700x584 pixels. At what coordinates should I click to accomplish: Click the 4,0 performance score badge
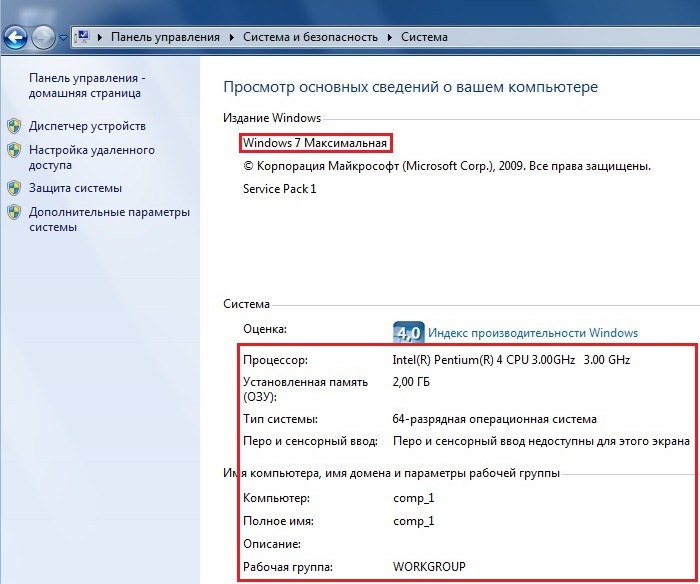pos(408,333)
